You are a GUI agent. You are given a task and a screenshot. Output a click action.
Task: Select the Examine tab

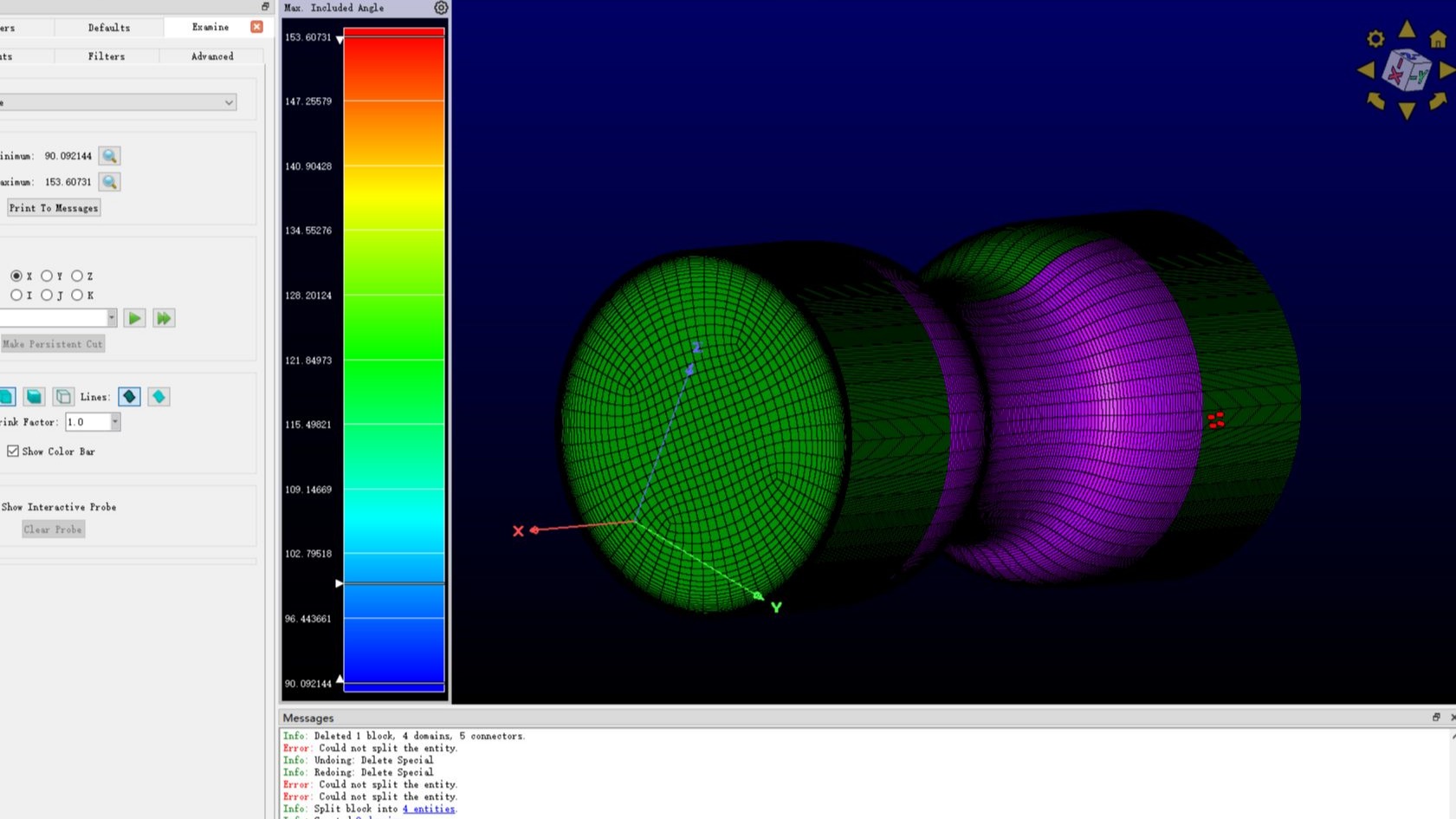[210, 27]
